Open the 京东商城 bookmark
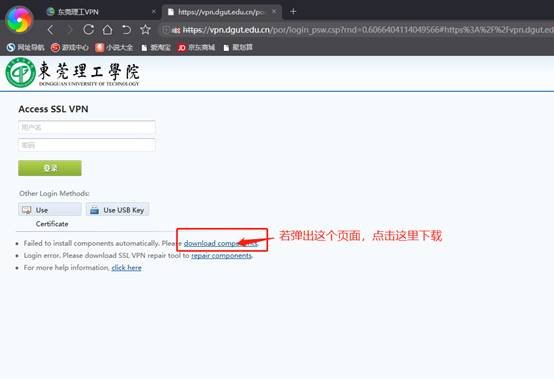 196,47
